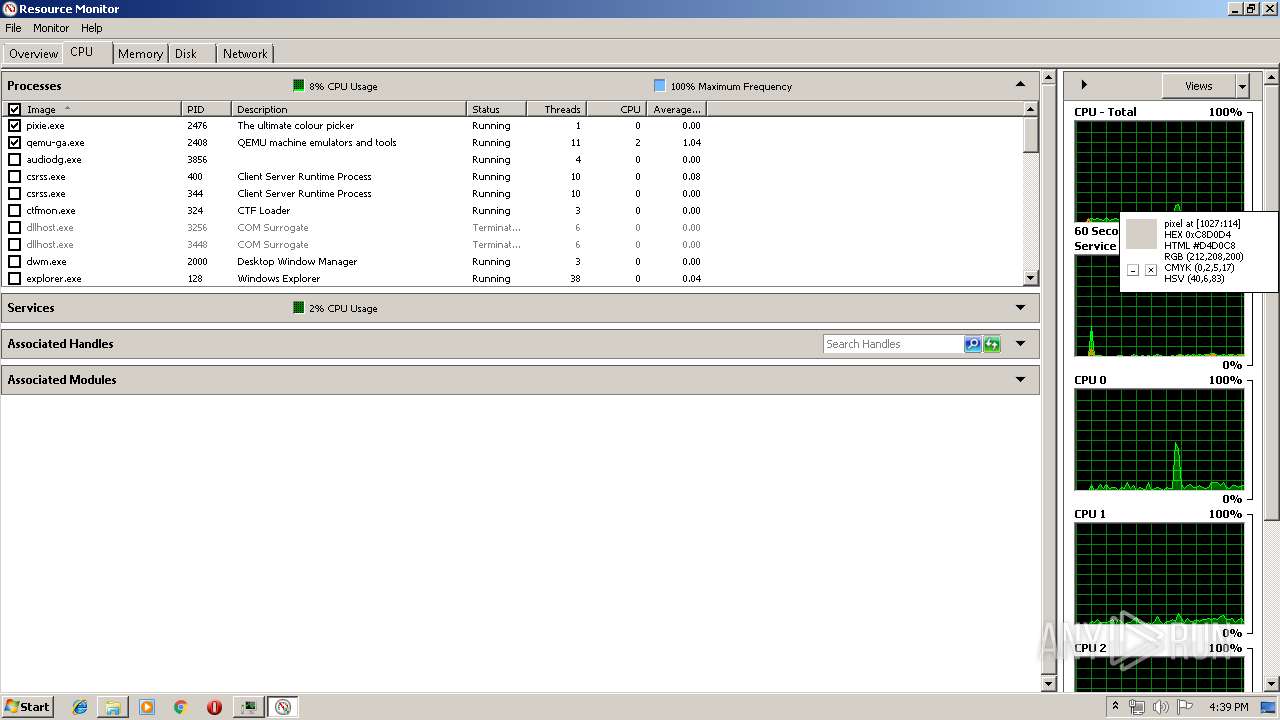Click the Resource Monitor title bar icon
The width and height of the screenshot is (1280, 720).
pos(10,9)
